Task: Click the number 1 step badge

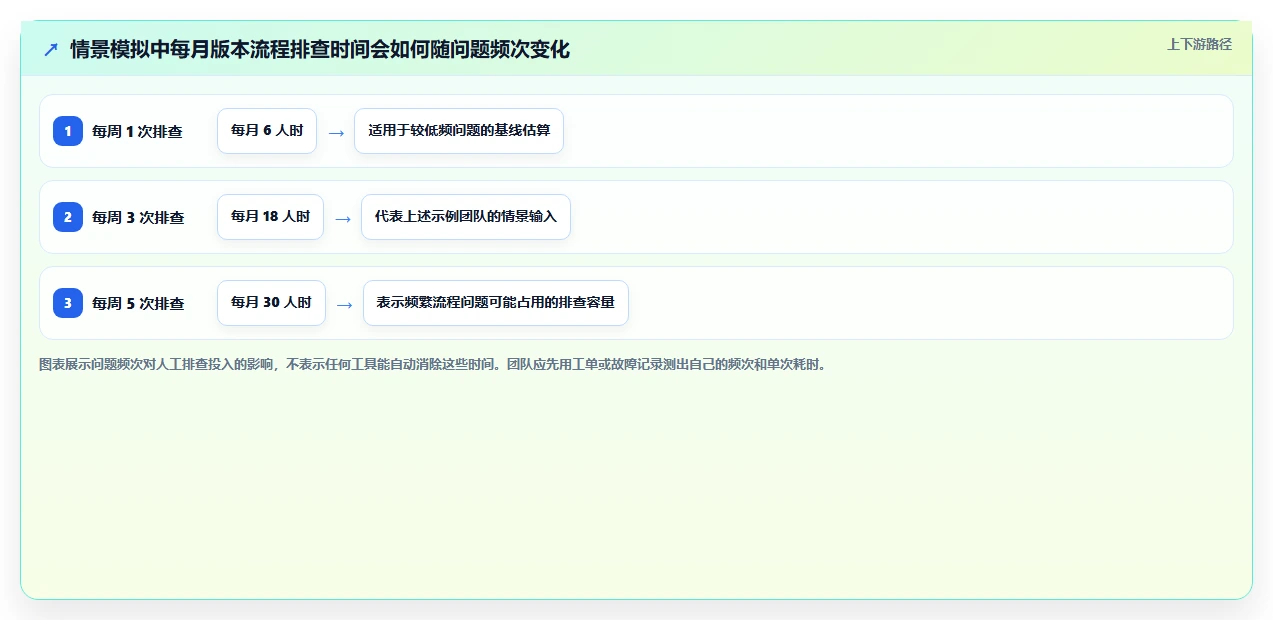Action: tap(68, 131)
